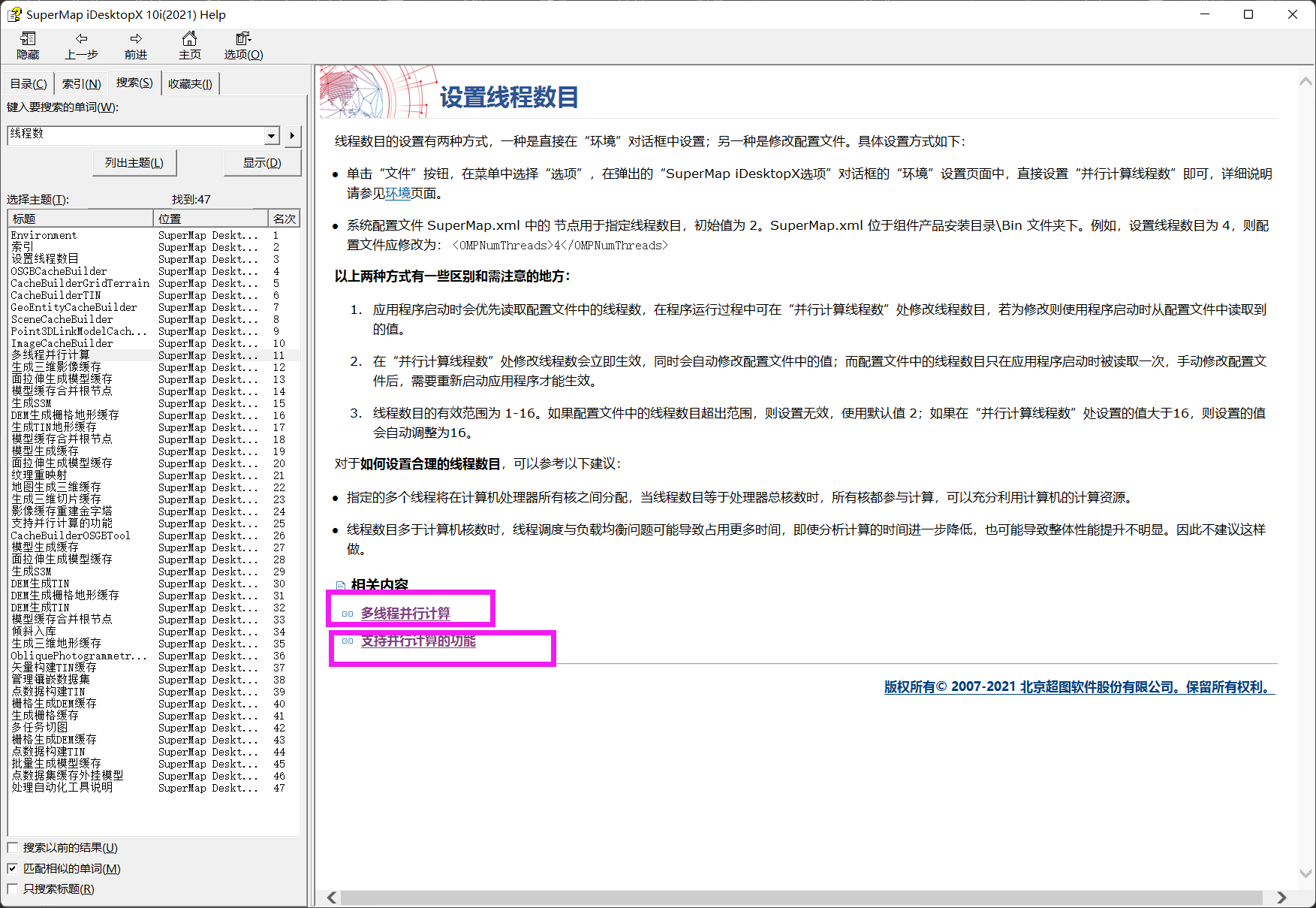This screenshot has height=908, width=1316.
Task: Click the link icon beside 支持并行计算的功能
Action: (x=348, y=641)
